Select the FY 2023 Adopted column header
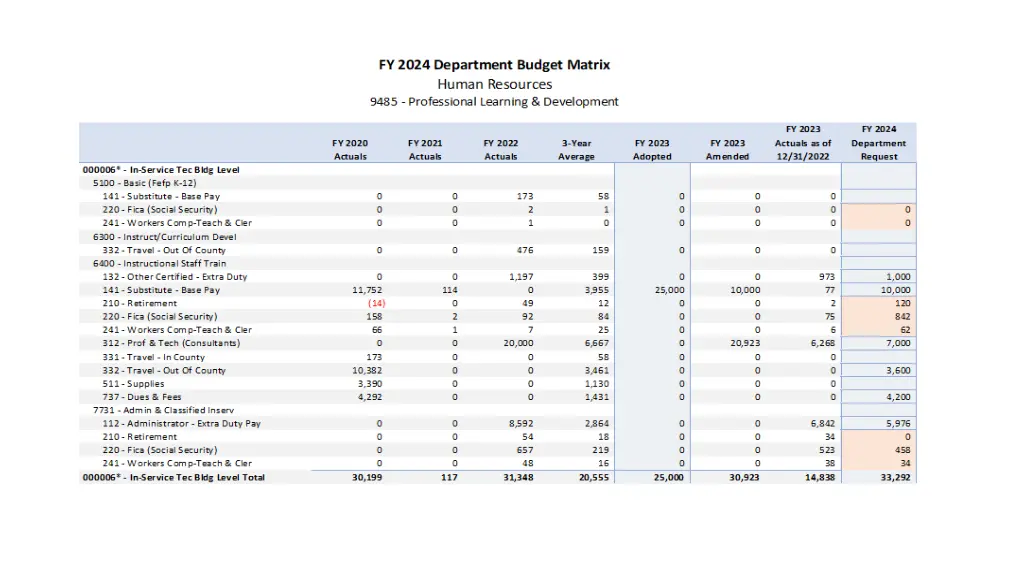This screenshot has height=576, width=1024. 652,150
